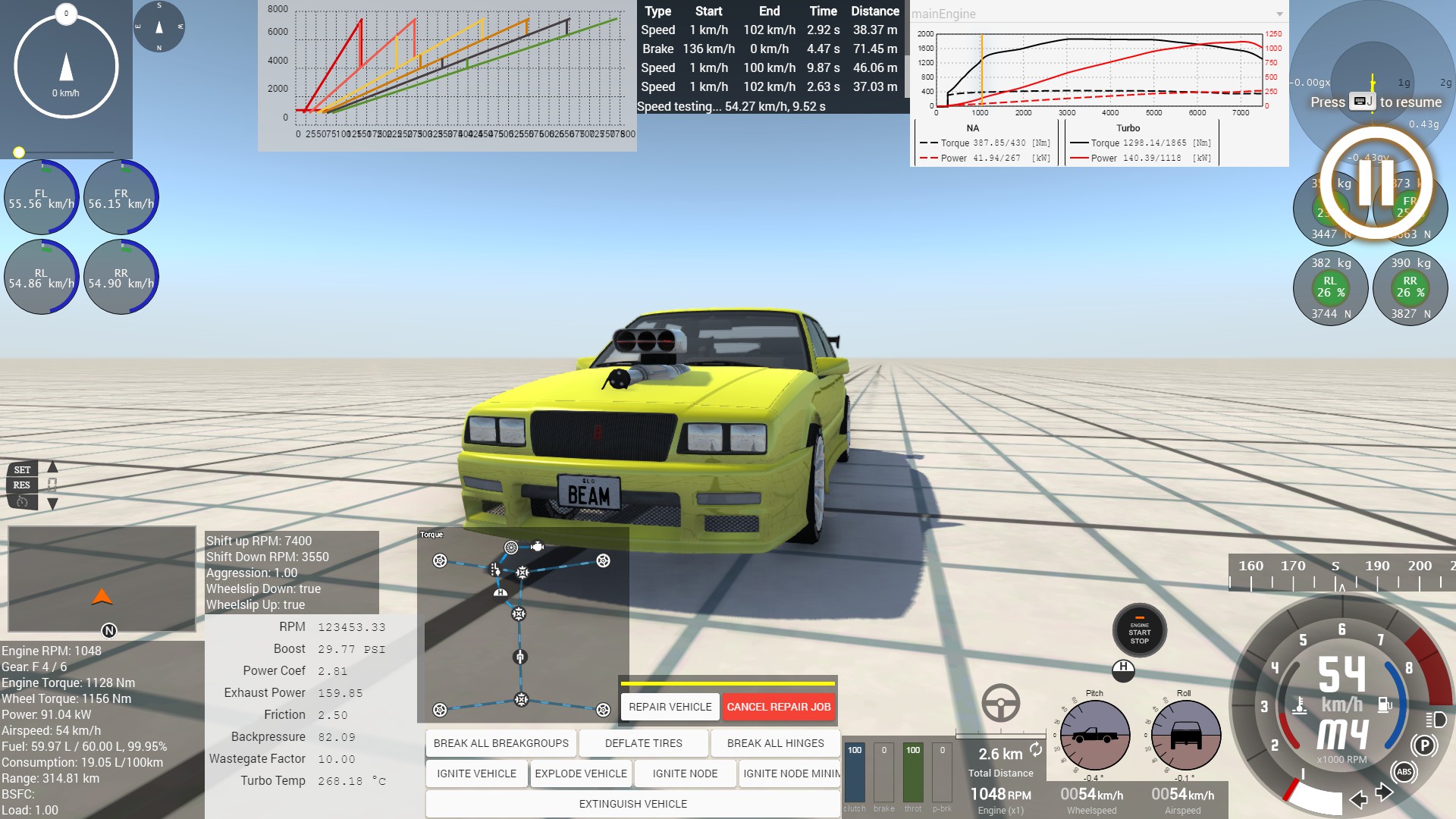Click the H transfer case icon in diagram
Image resolution: width=1456 pixels, height=819 pixels.
point(500,592)
